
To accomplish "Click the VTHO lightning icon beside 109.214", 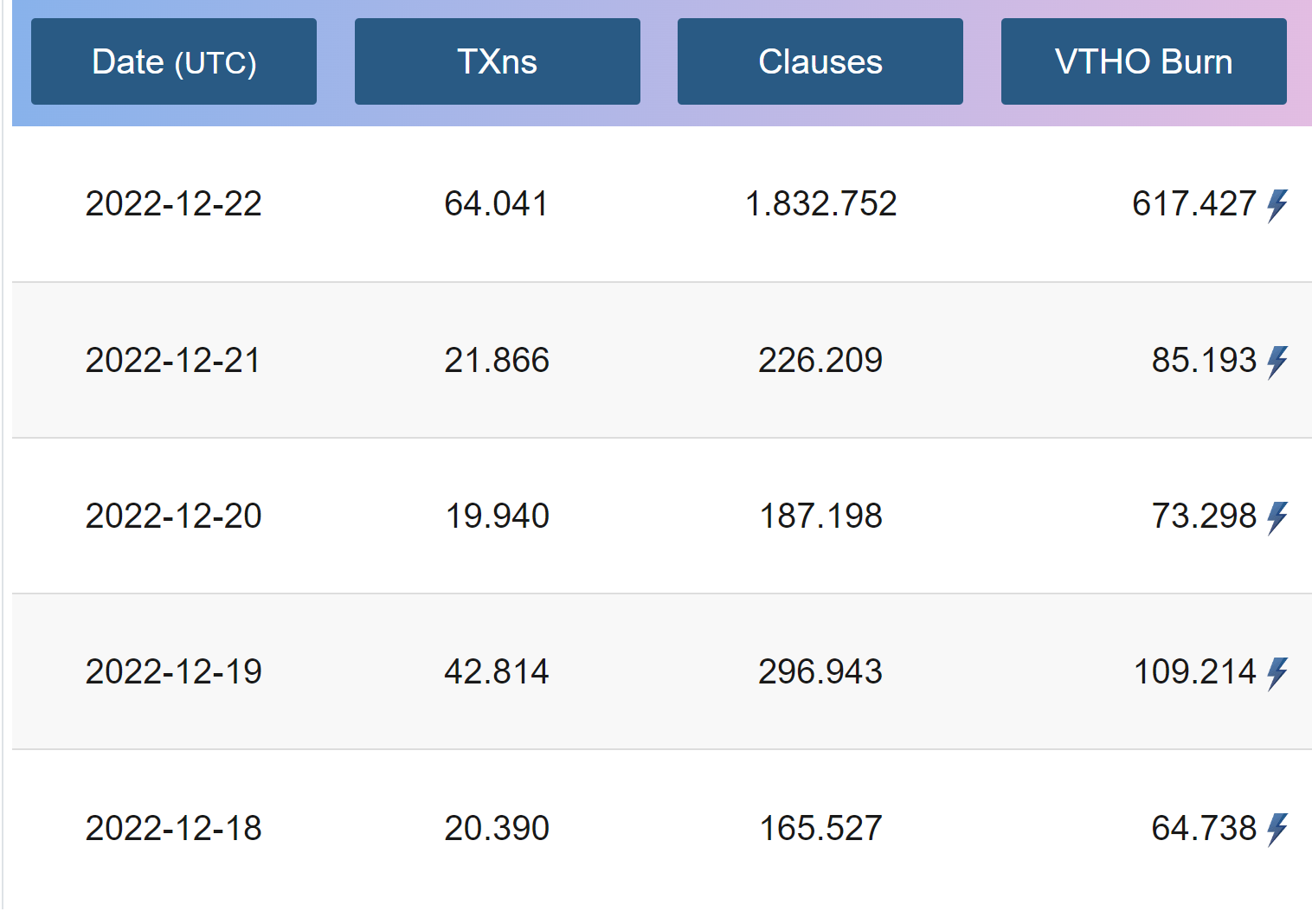I will click(x=1277, y=673).
